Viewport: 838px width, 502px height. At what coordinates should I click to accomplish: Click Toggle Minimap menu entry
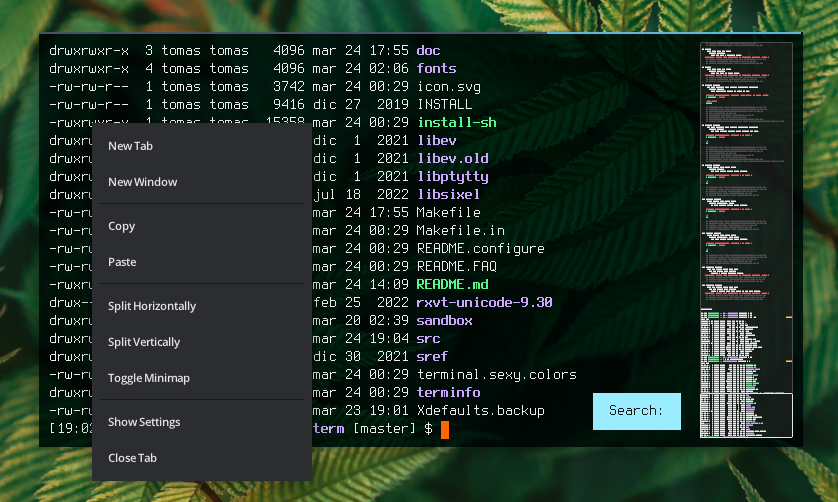pyautogui.click(x=202, y=378)
